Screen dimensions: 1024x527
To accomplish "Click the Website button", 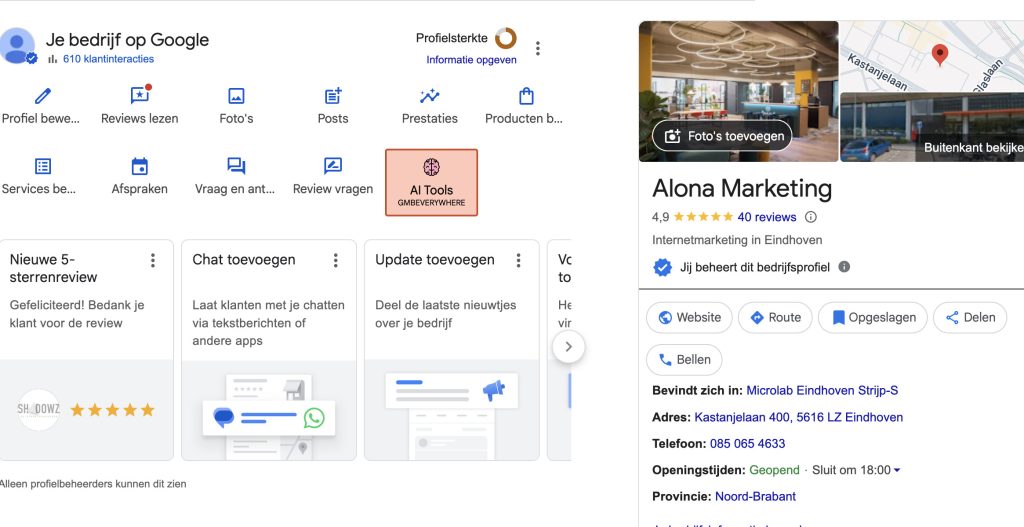I will (x=689, y=317).
